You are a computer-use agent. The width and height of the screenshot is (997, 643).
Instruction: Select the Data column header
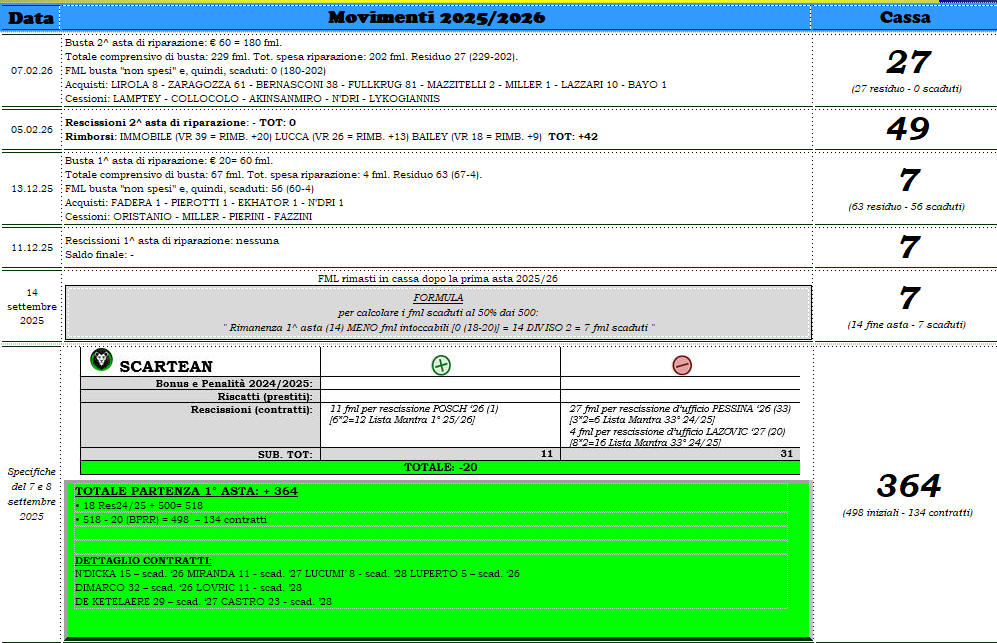pyautogui.click(x=31, y=18)
